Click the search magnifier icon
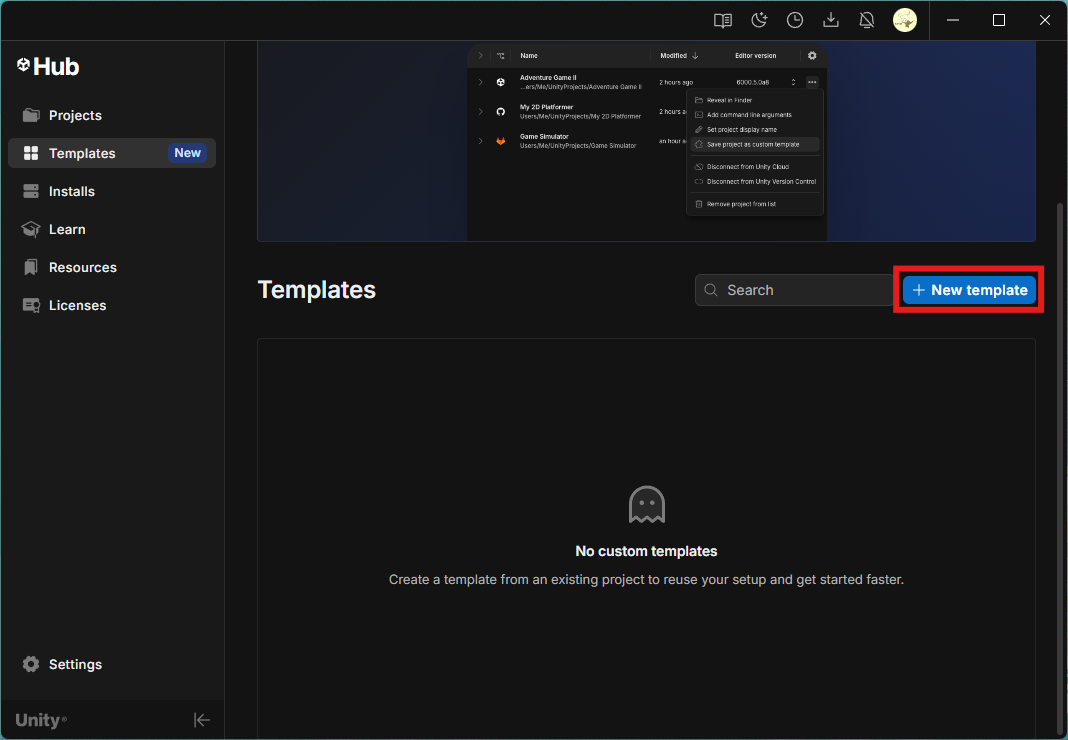The image size is (1068, 740). [710, 290]
